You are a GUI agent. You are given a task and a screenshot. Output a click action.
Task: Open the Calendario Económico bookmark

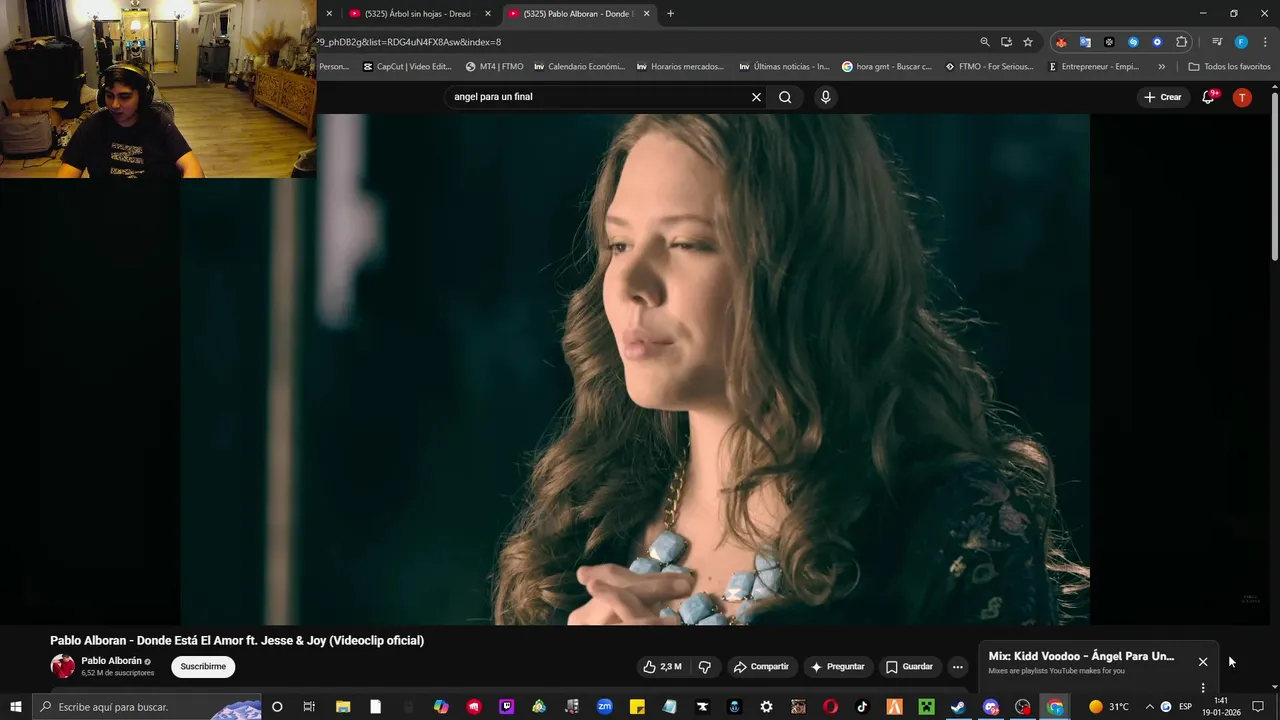(x=579, y=67)
